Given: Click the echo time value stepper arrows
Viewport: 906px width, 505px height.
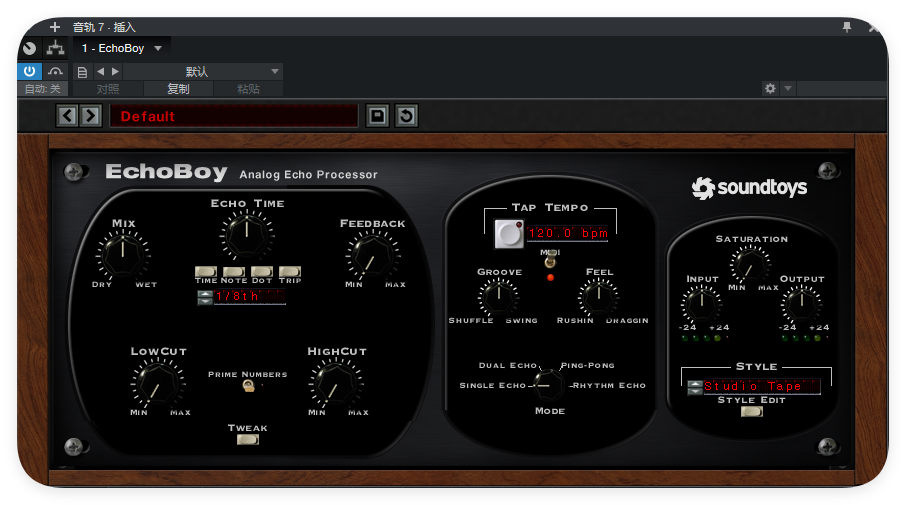Looking at the screenshot, I should pyautogui.click(x=205, y=298).
